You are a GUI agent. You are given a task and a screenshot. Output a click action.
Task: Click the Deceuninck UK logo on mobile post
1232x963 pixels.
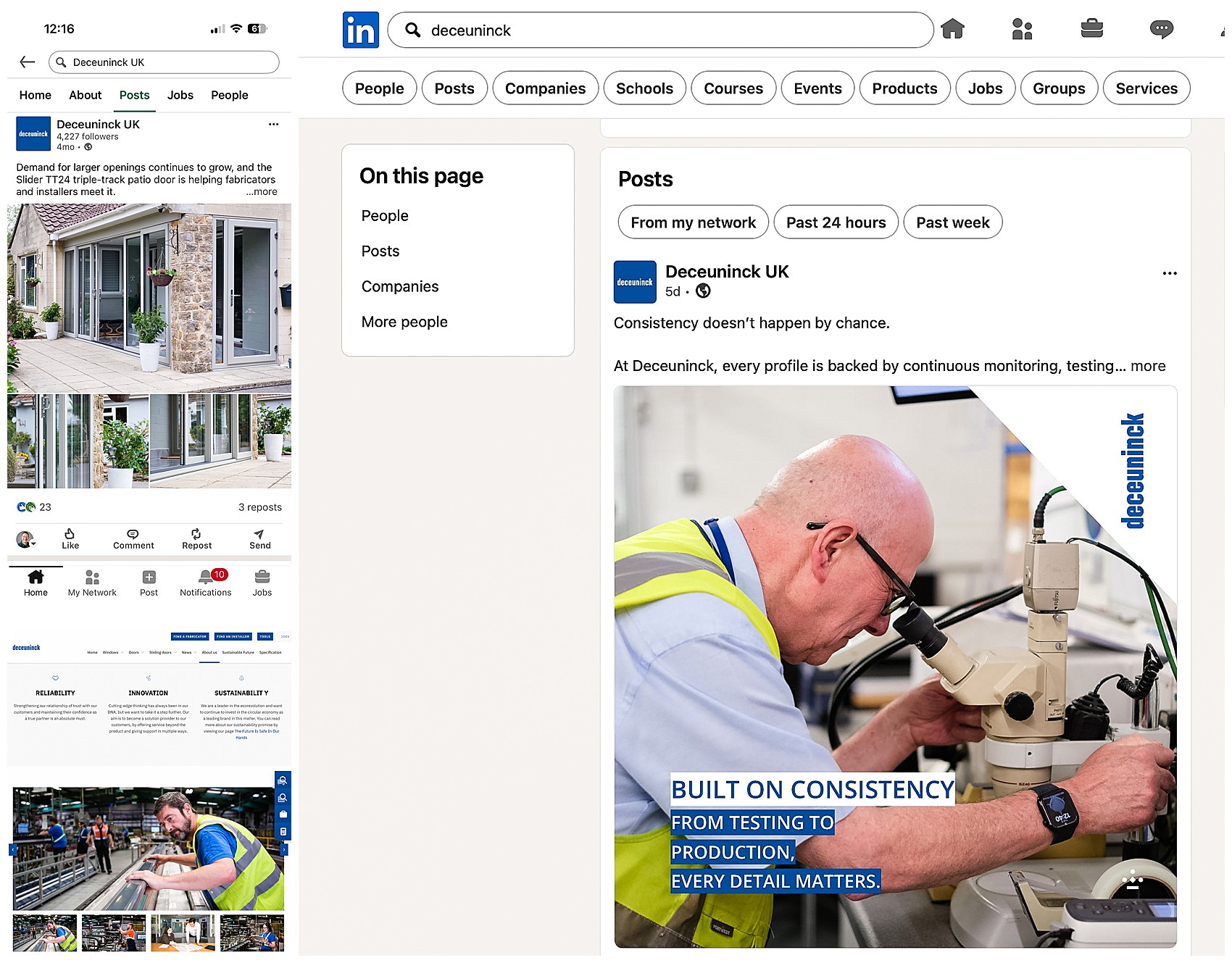(33, 134)
